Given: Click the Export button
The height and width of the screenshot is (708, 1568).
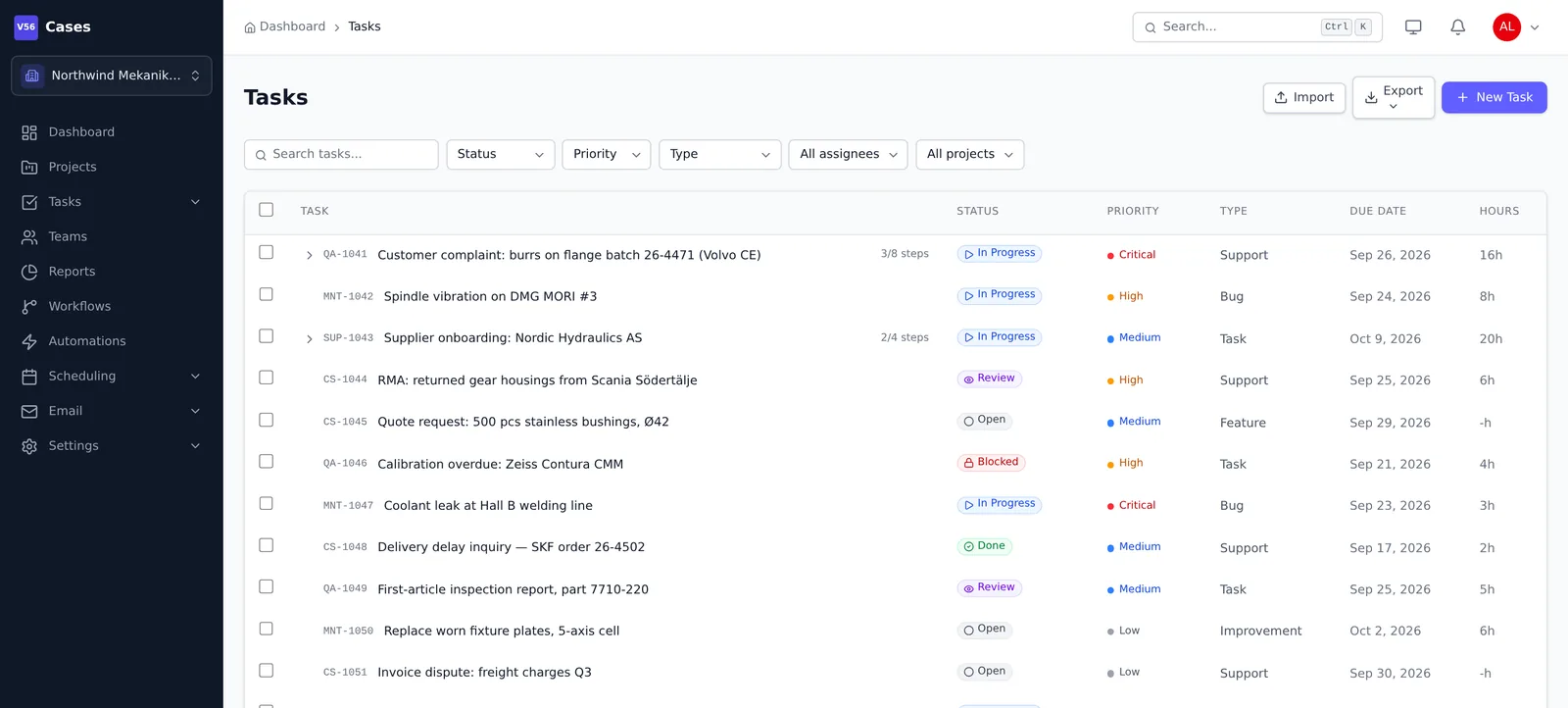Looking at the screenshot, I should (1394, 98).
